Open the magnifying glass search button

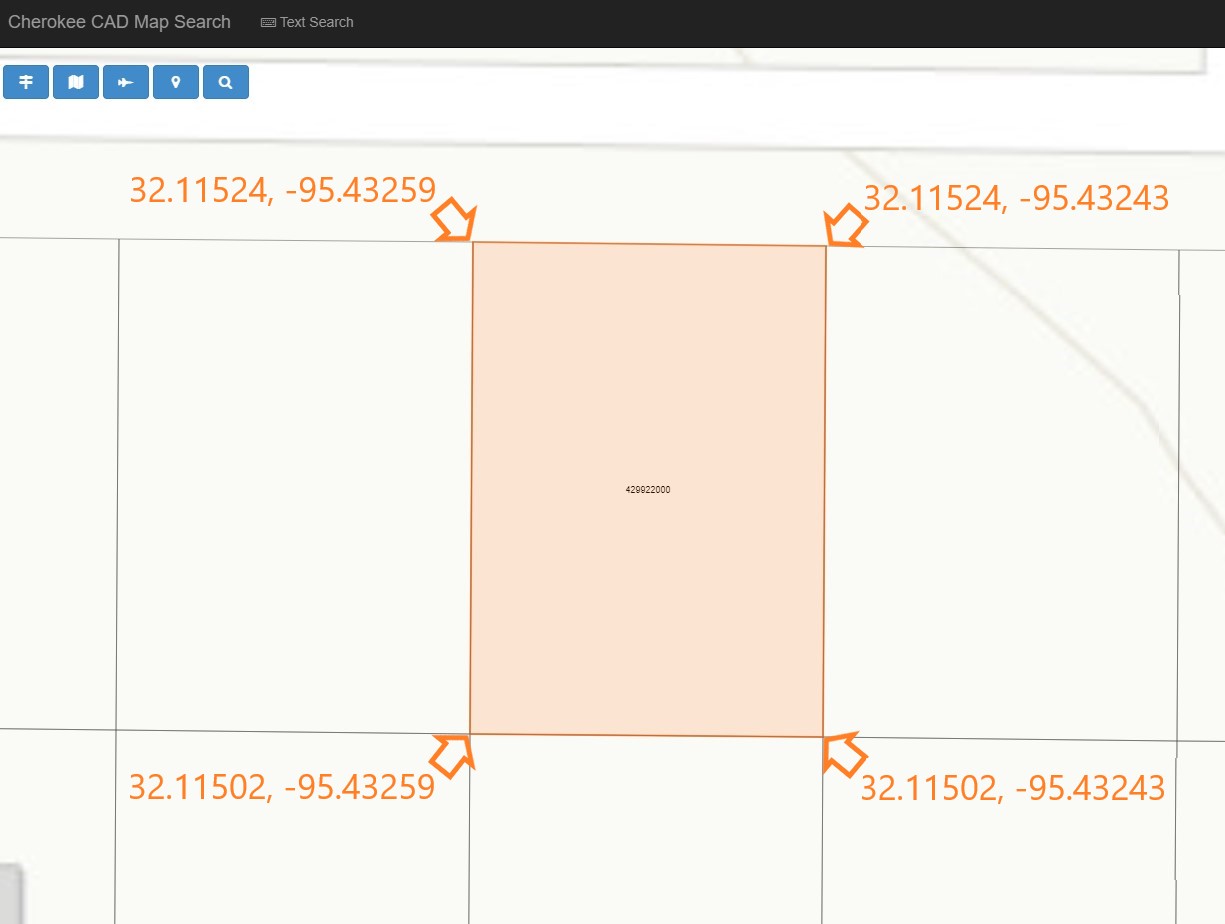click(226, 82)
